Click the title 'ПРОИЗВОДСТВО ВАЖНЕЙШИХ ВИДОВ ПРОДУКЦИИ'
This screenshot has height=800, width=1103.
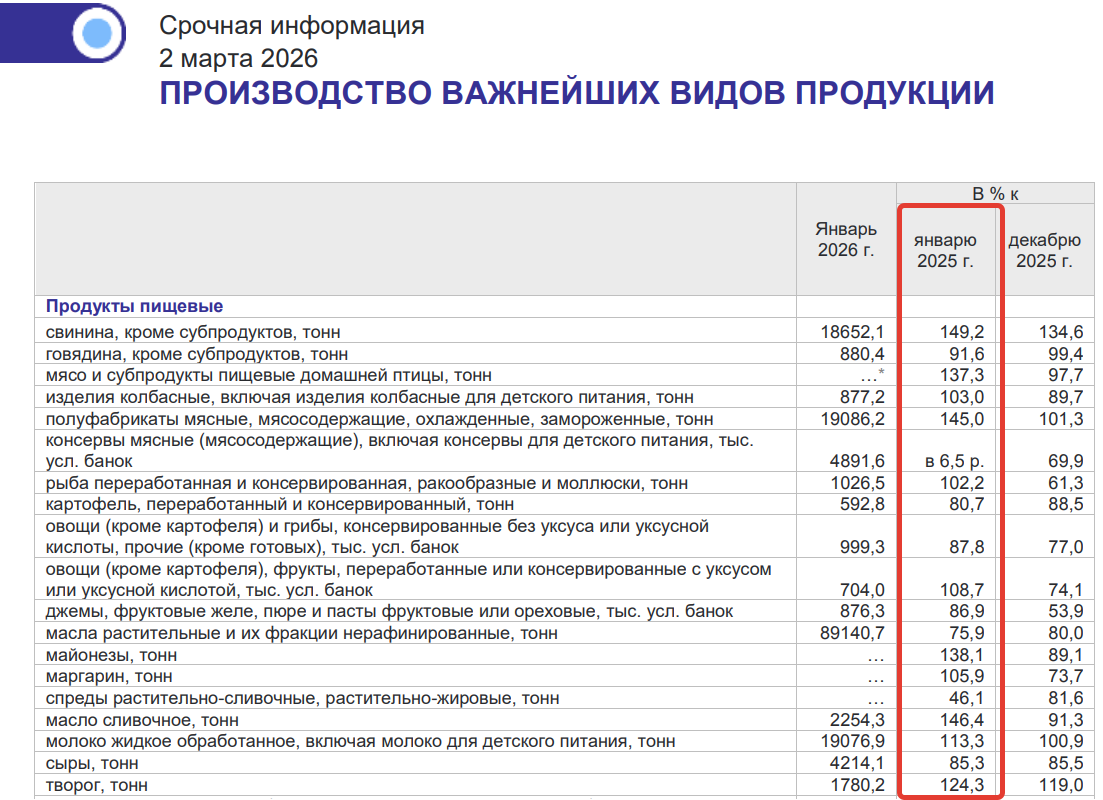(577, 93)
